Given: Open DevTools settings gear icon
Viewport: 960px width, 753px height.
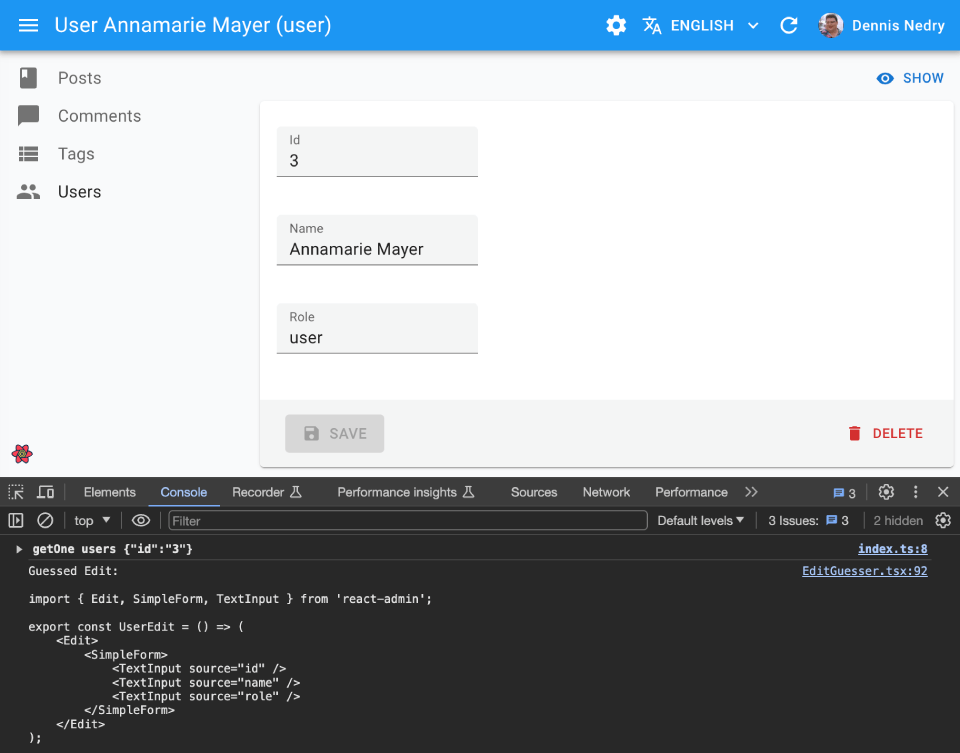Looking at the screenshot, I should (886, 492).
